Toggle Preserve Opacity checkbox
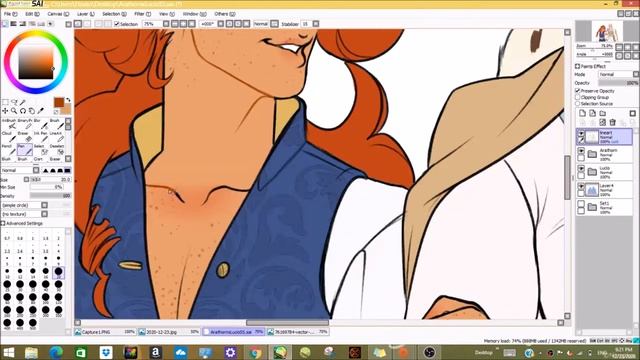Viewport: 640px width, 360px height. [x=578, y=91]
